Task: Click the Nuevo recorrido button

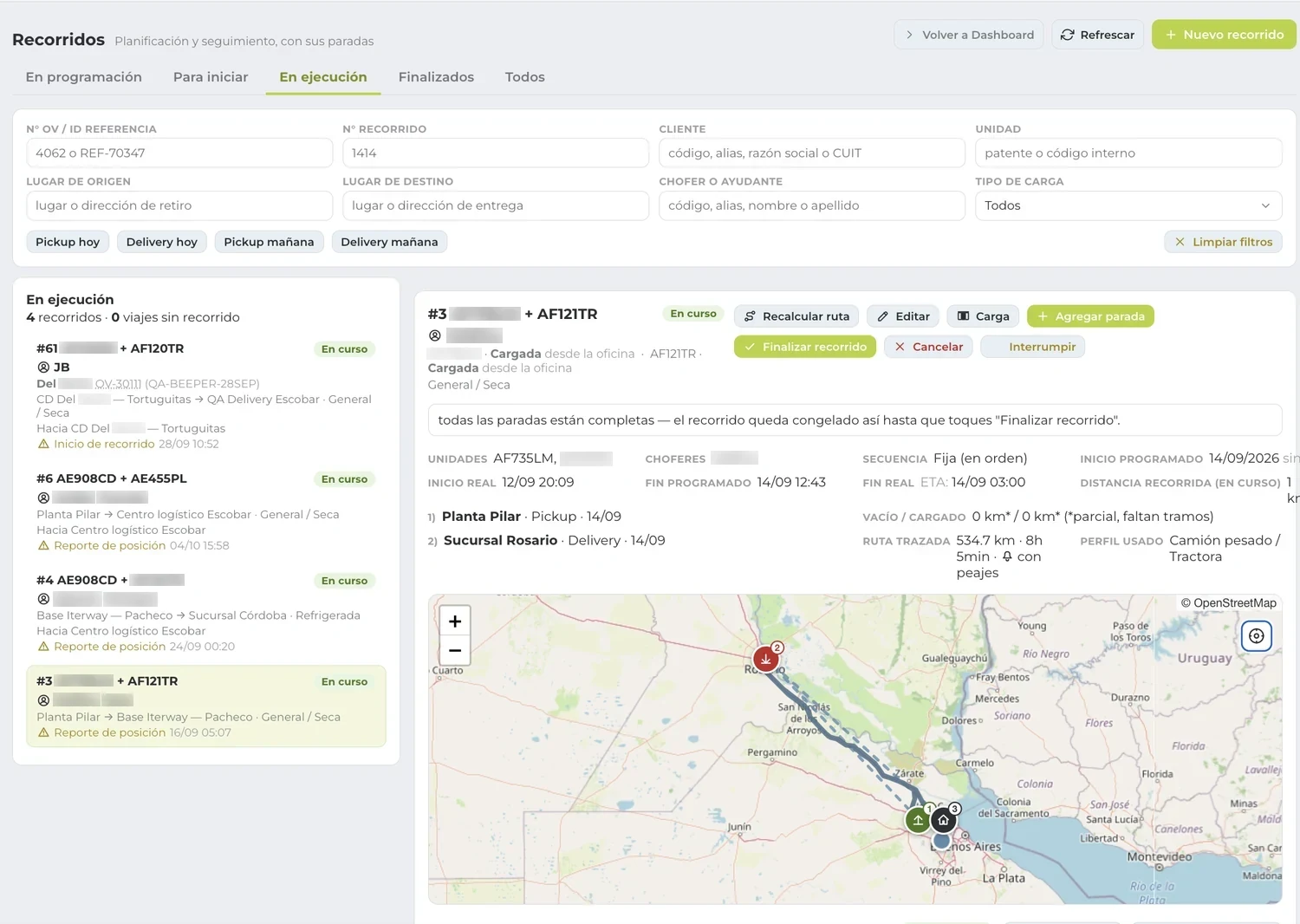Action: tap(1224, 35)
